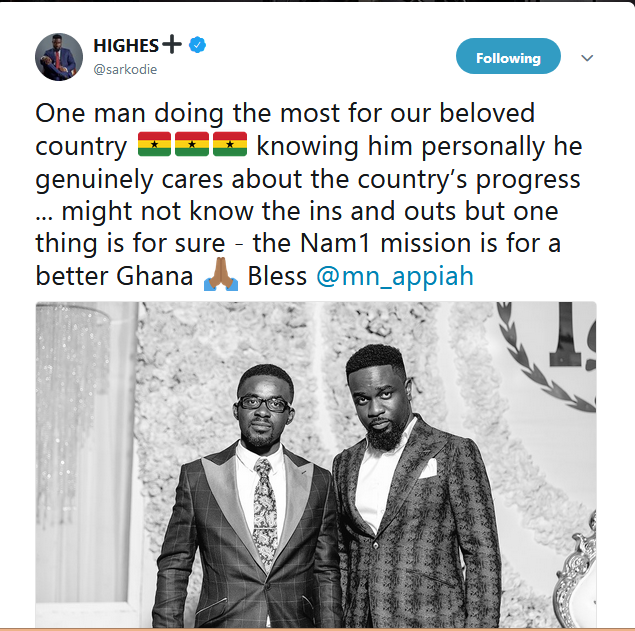Open the @mn_appiah mention
The height and width of the screenshot is (631, 635).
pyautogui.click(x=395, y=277)
